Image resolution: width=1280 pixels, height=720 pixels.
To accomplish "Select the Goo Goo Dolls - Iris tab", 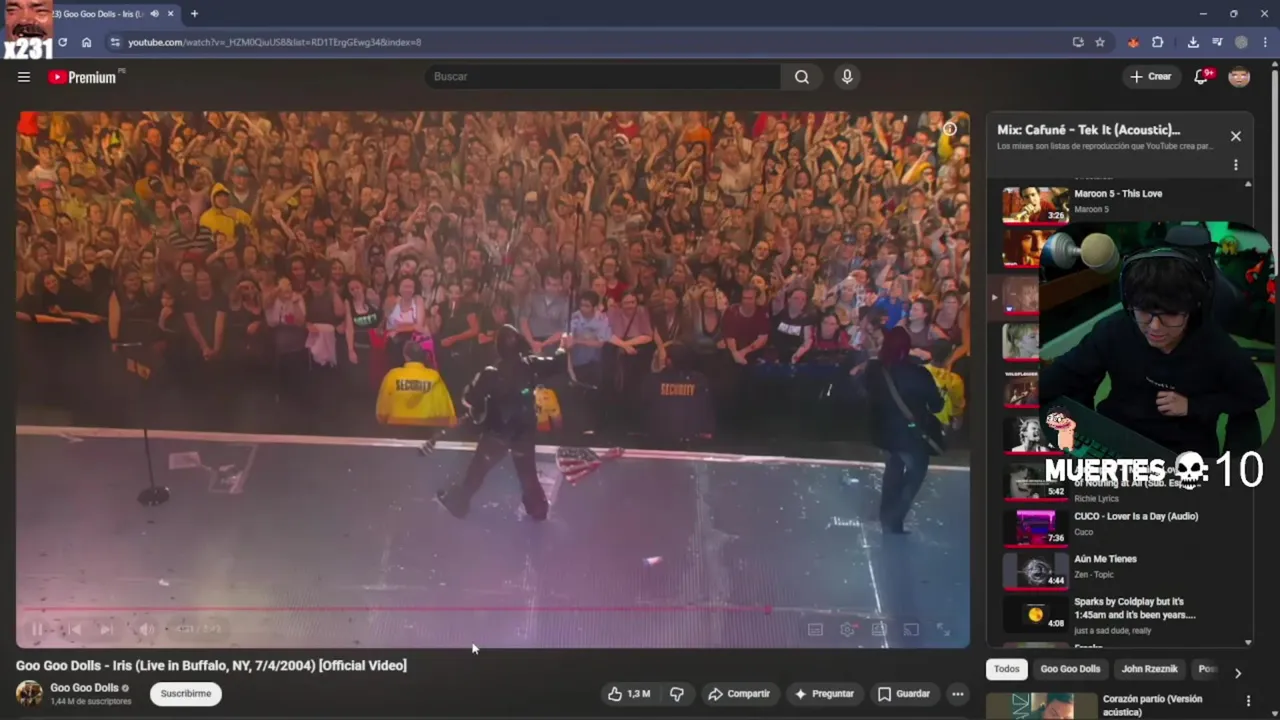I will coord(98,14).
